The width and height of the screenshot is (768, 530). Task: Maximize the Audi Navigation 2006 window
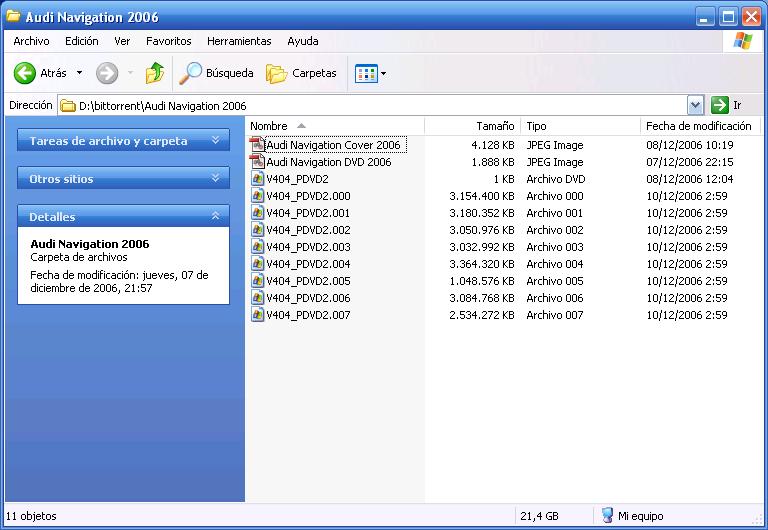tap(728, 17)
